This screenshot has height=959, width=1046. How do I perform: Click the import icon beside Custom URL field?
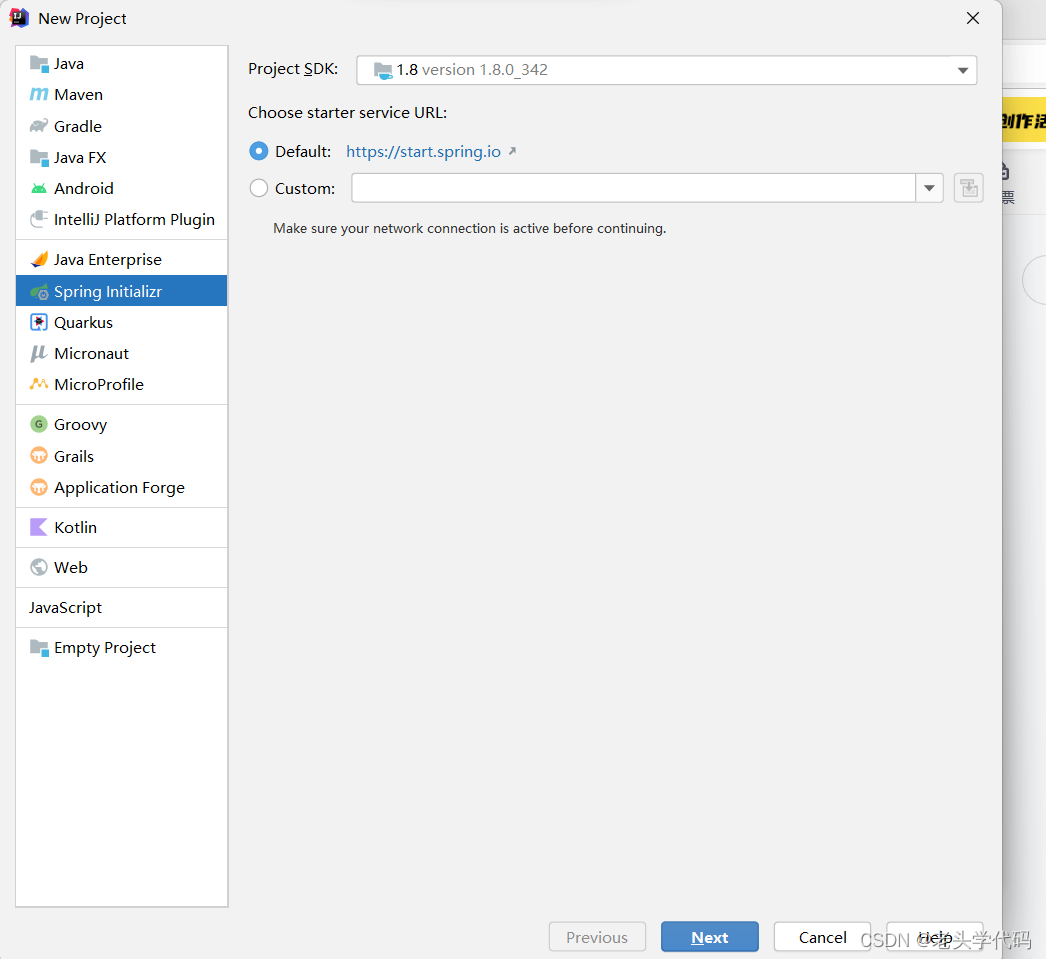[x=969, y=188]
